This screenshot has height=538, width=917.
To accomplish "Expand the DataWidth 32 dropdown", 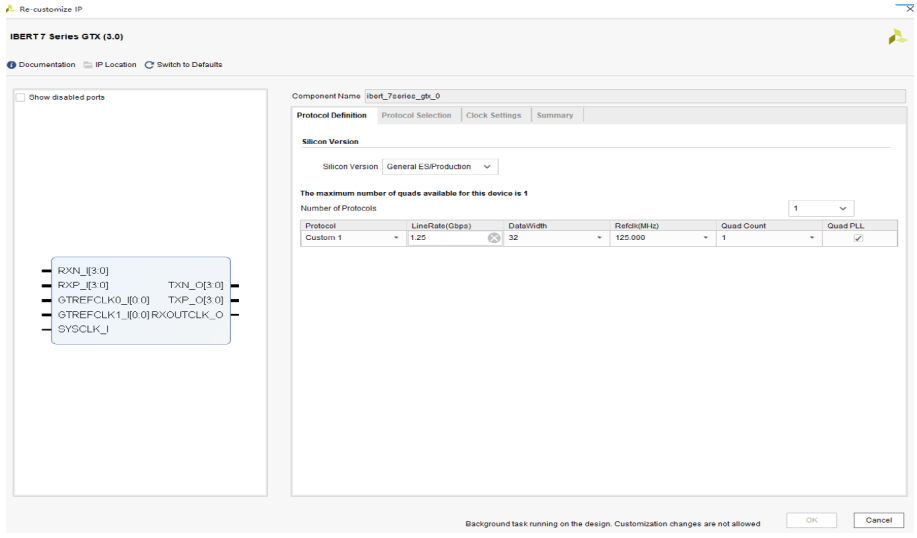I will (x=556, y=238).
